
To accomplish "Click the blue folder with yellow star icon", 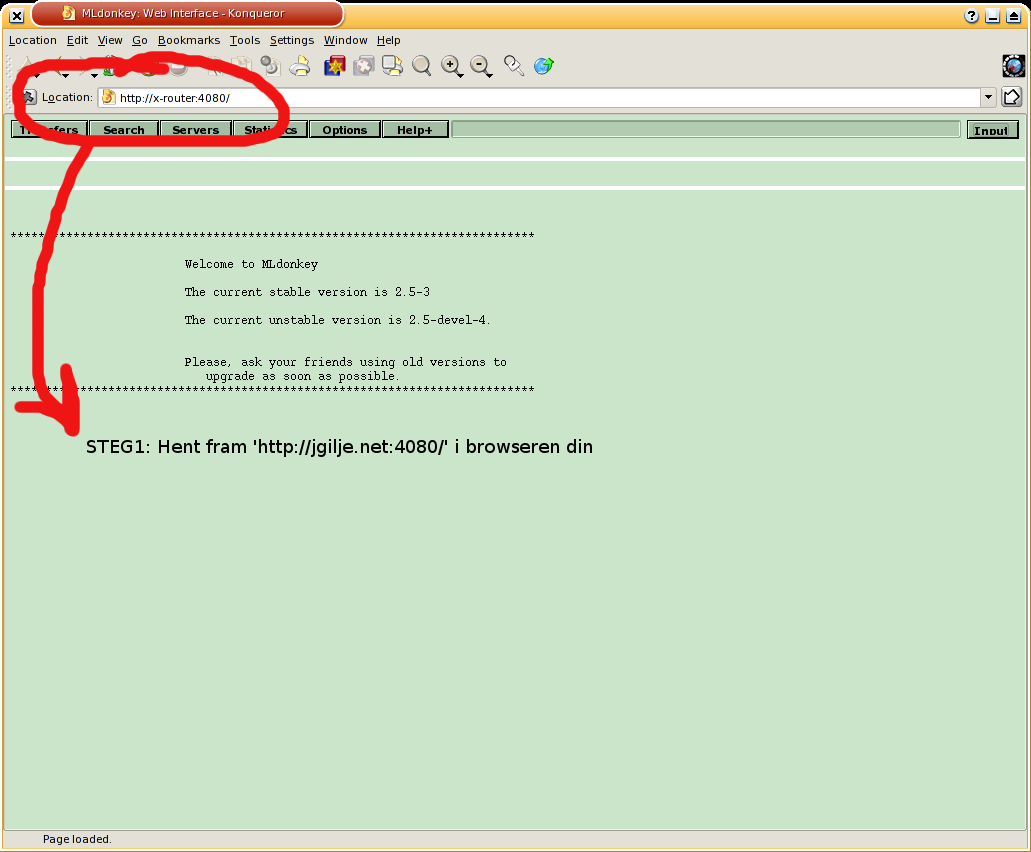I will click(334, 67).
